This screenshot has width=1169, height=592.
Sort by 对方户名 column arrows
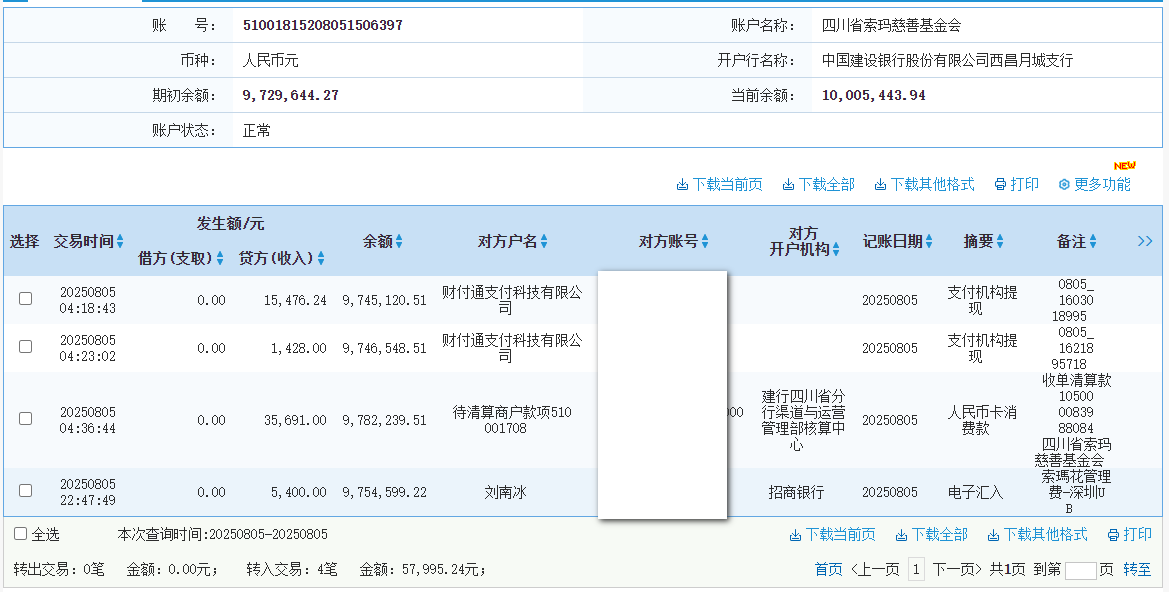point(543,242)
